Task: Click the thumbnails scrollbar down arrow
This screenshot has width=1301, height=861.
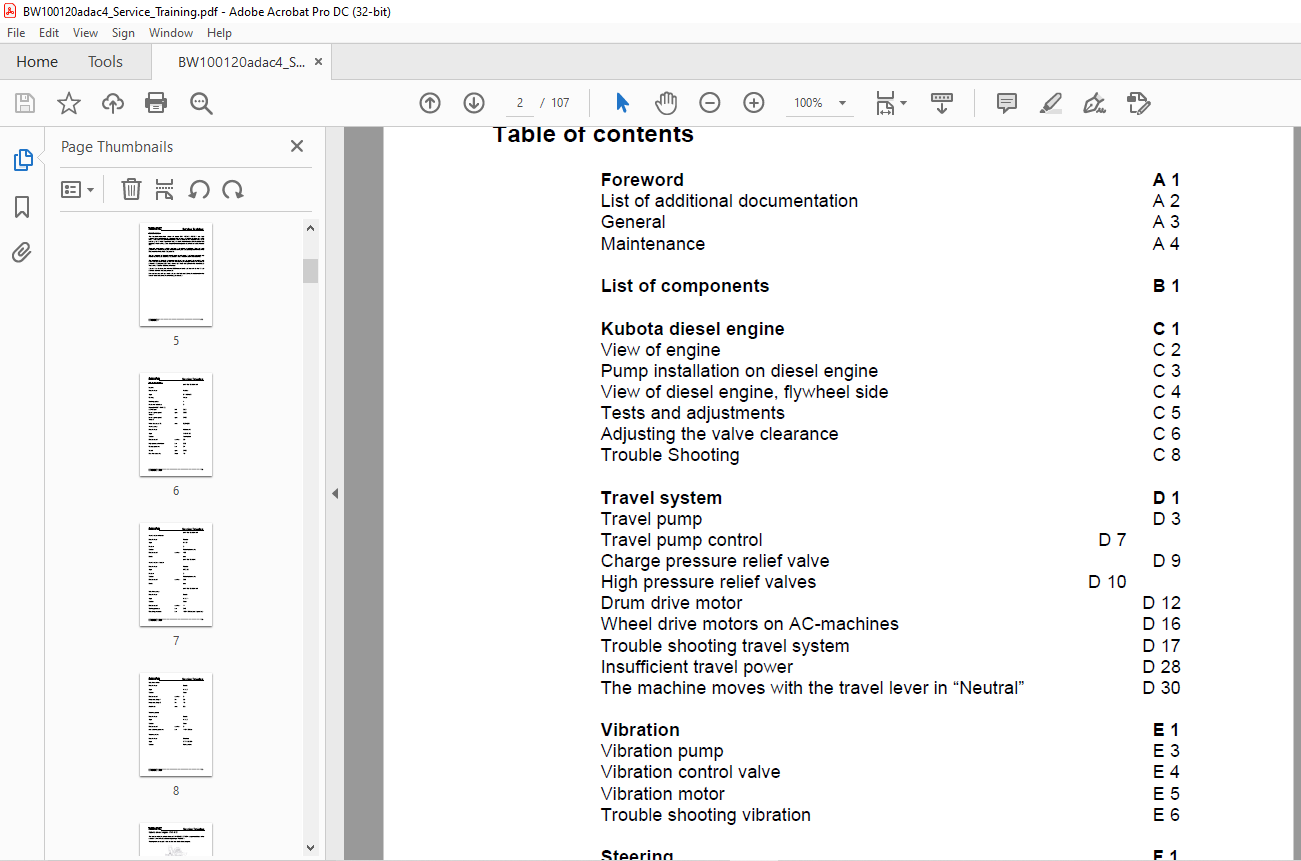Action: pyautogui.click(x=310, y=847)
